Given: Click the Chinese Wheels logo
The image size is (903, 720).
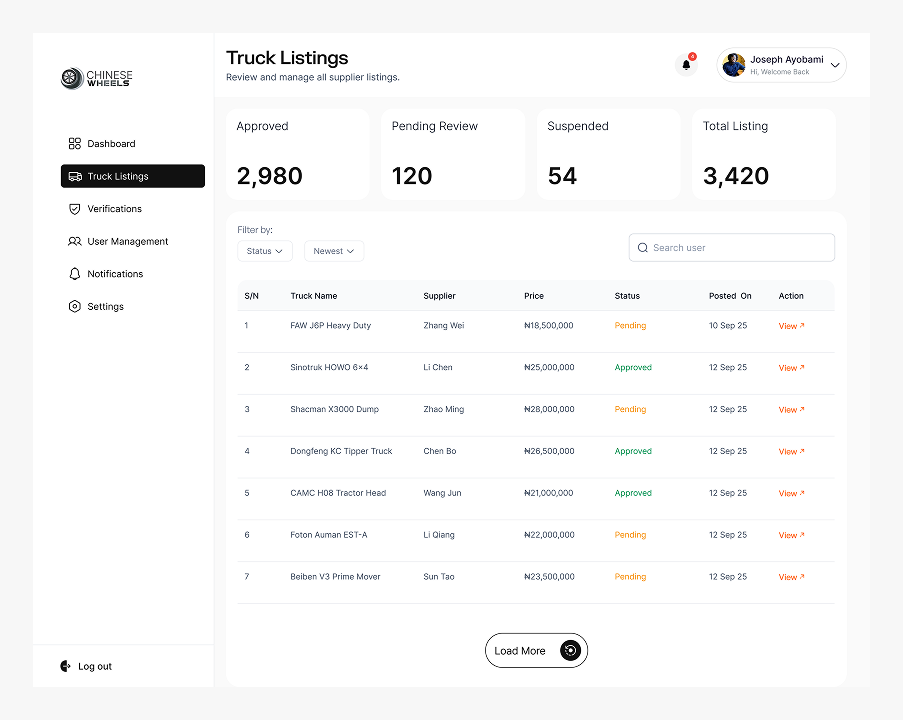Looking at the screenshot, I should pos(97,78).
